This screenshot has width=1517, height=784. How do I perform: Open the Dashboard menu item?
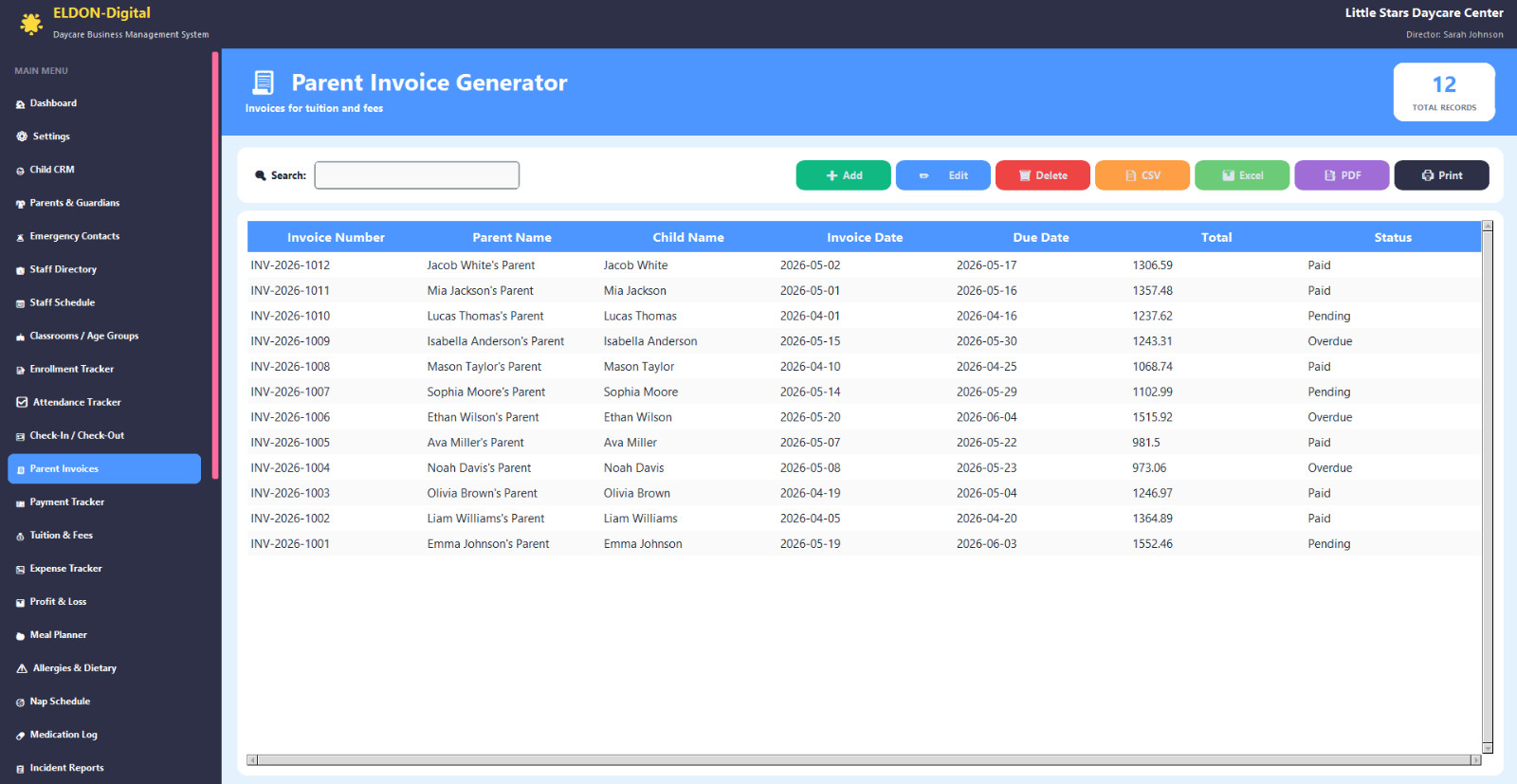point(104,103)
